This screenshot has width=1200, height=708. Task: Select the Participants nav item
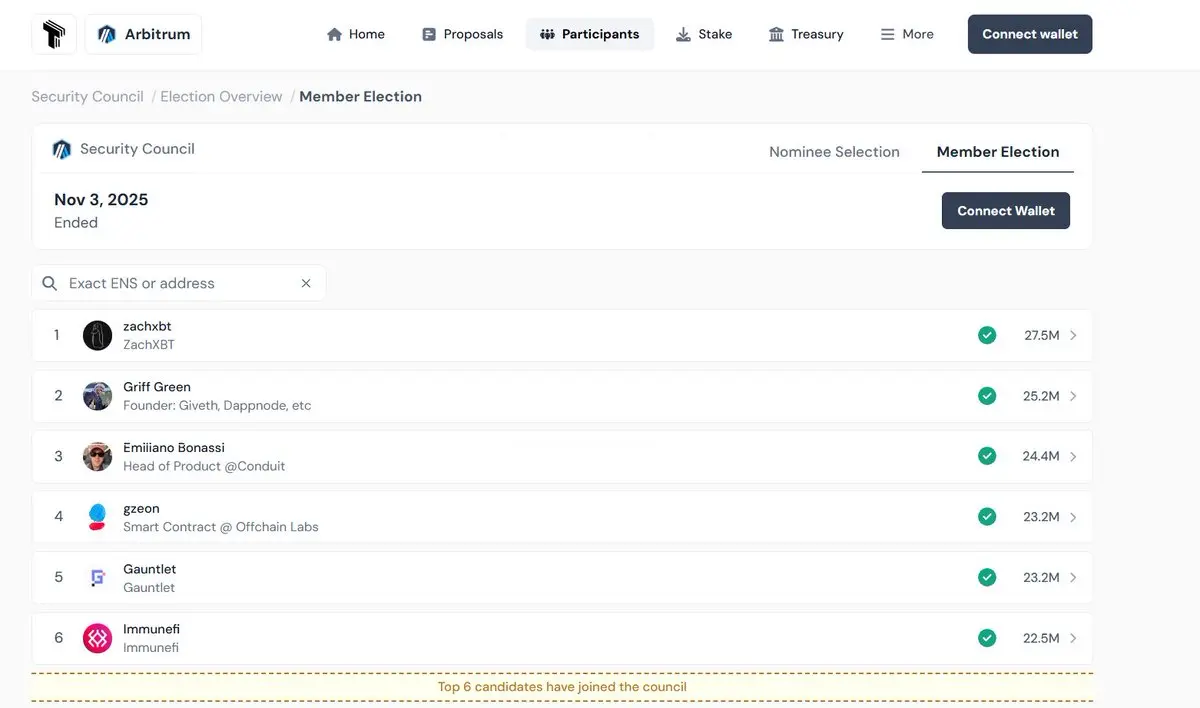(x=590, y=34)
